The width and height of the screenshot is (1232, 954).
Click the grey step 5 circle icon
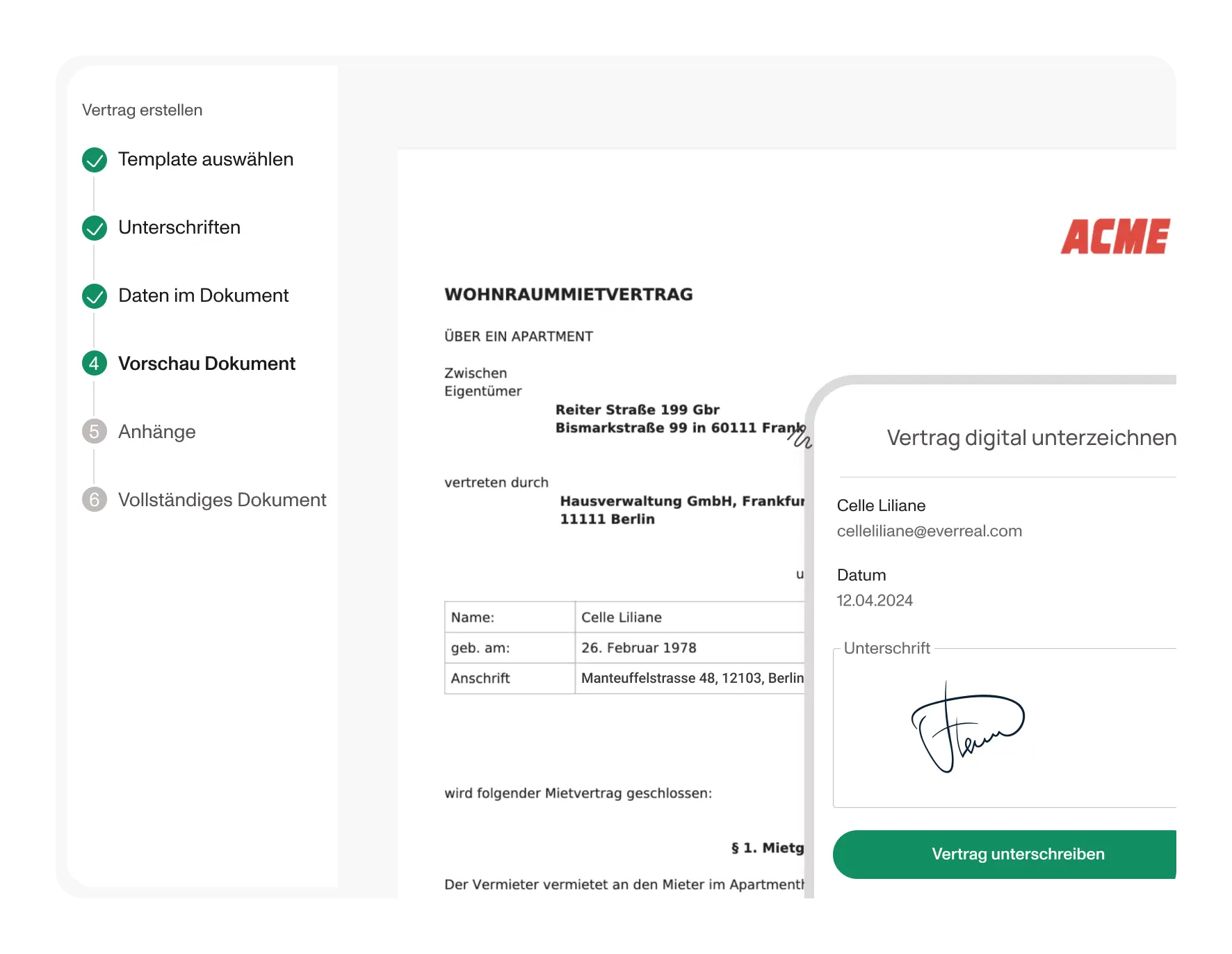click(95, 431)
